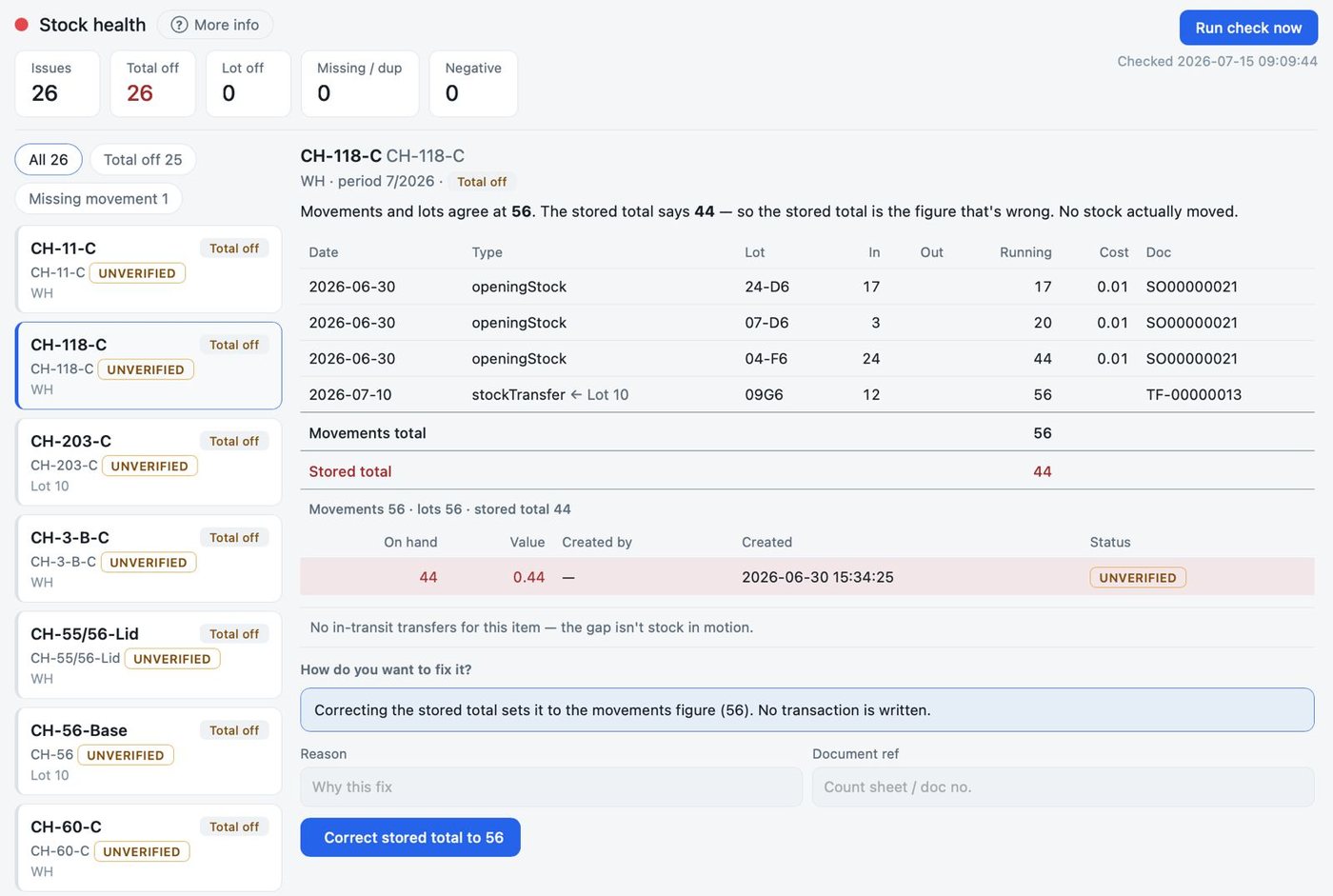The width and height of the screenshot is (1333, 896).
Task: Click the Issues 26 summary card
Action: 57,84
